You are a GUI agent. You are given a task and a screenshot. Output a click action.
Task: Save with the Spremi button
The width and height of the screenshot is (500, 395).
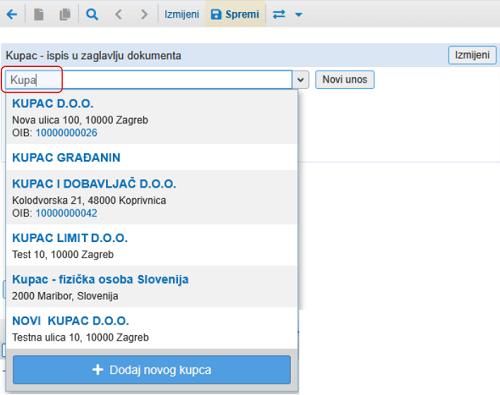pos(235,14)
